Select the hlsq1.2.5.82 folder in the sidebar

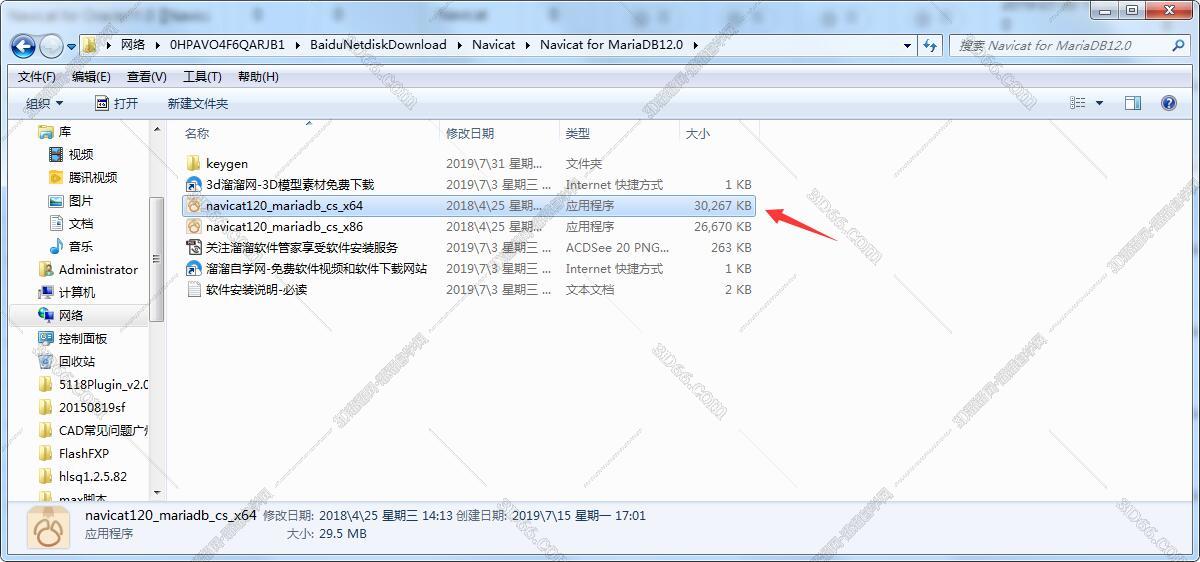coord(93,476)
